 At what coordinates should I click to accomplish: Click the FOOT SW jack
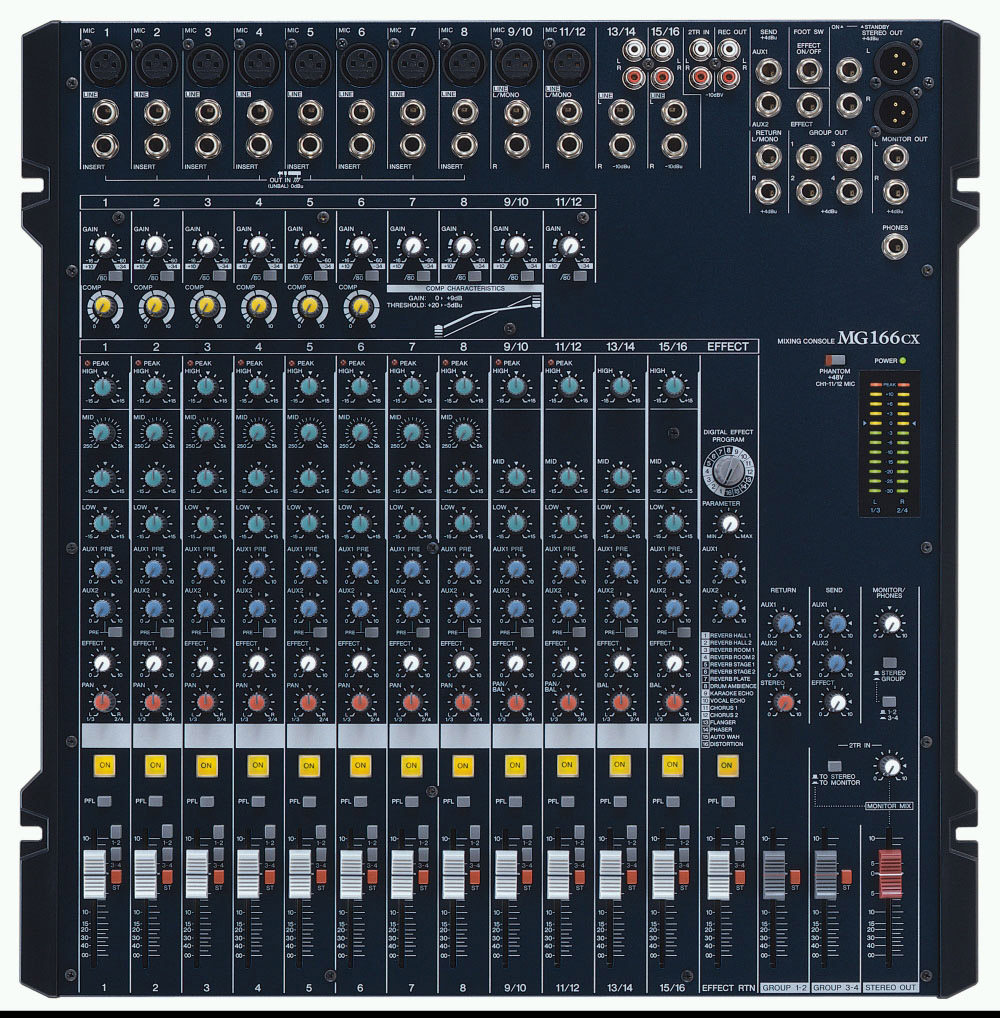pyautogui.click(x=808, y=69)
